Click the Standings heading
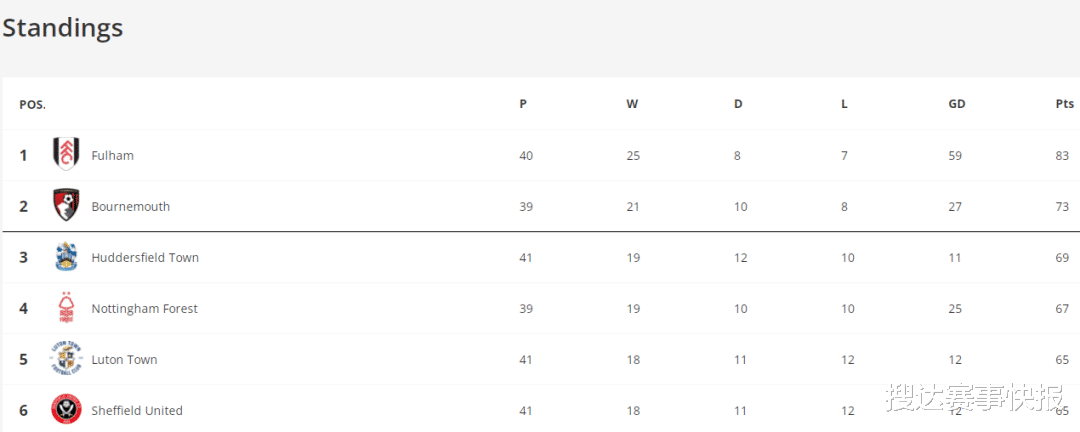The image size is (1080, 432). pyautogui.click(x=63, y=28)
